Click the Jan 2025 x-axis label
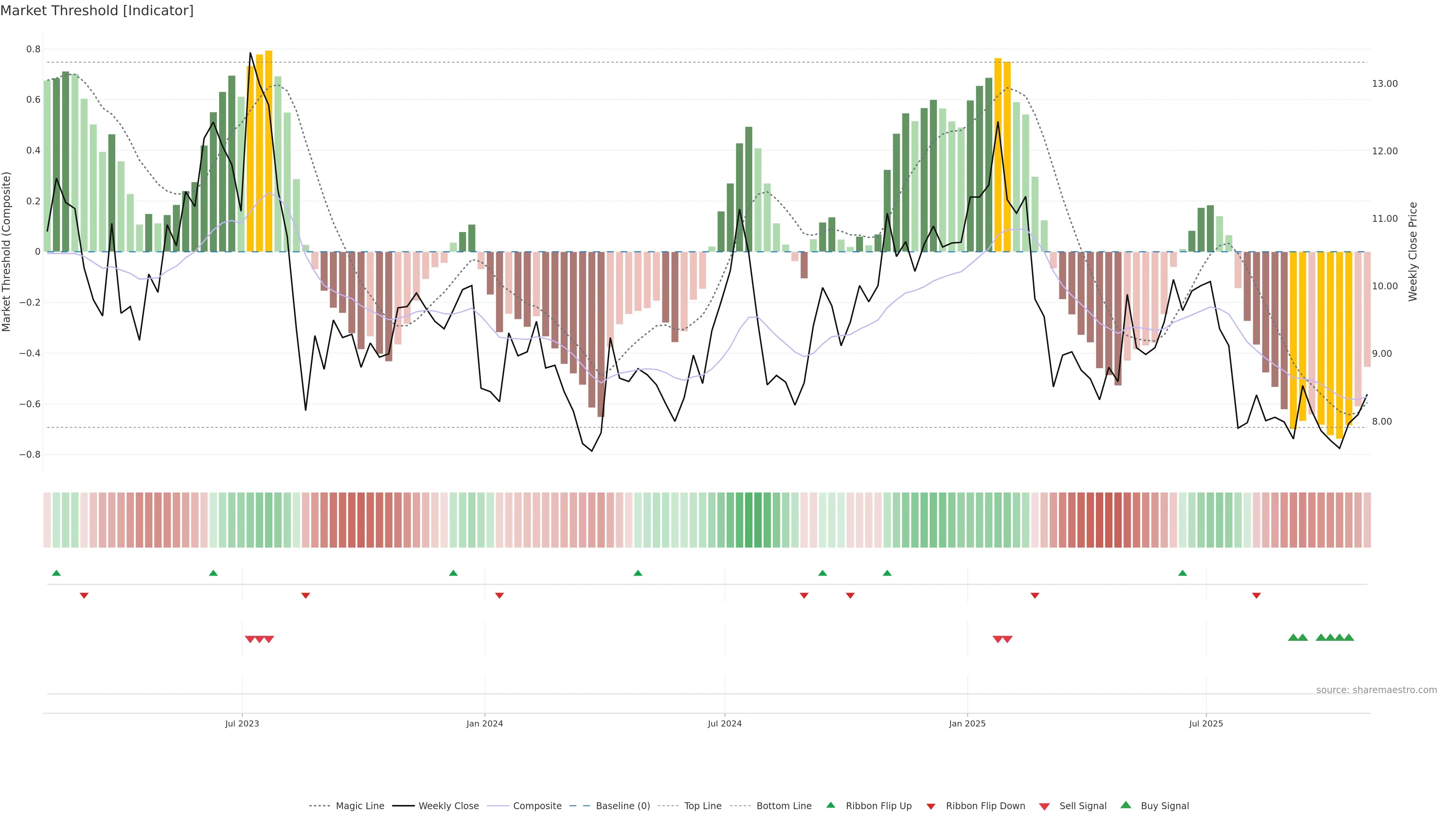This screenshot has width=1456, height=819. click(967, 723)
